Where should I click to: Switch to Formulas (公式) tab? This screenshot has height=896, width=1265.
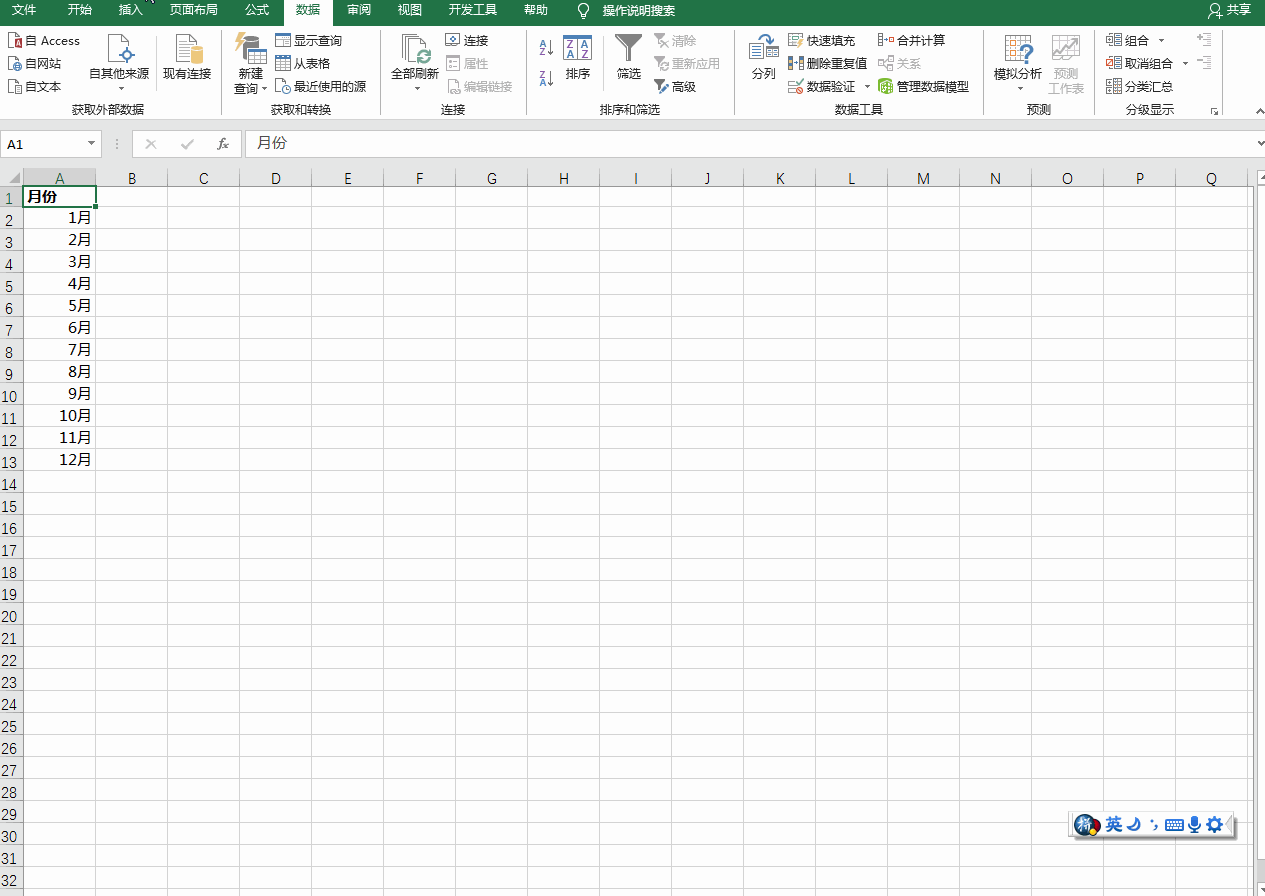tap(257, 10)
